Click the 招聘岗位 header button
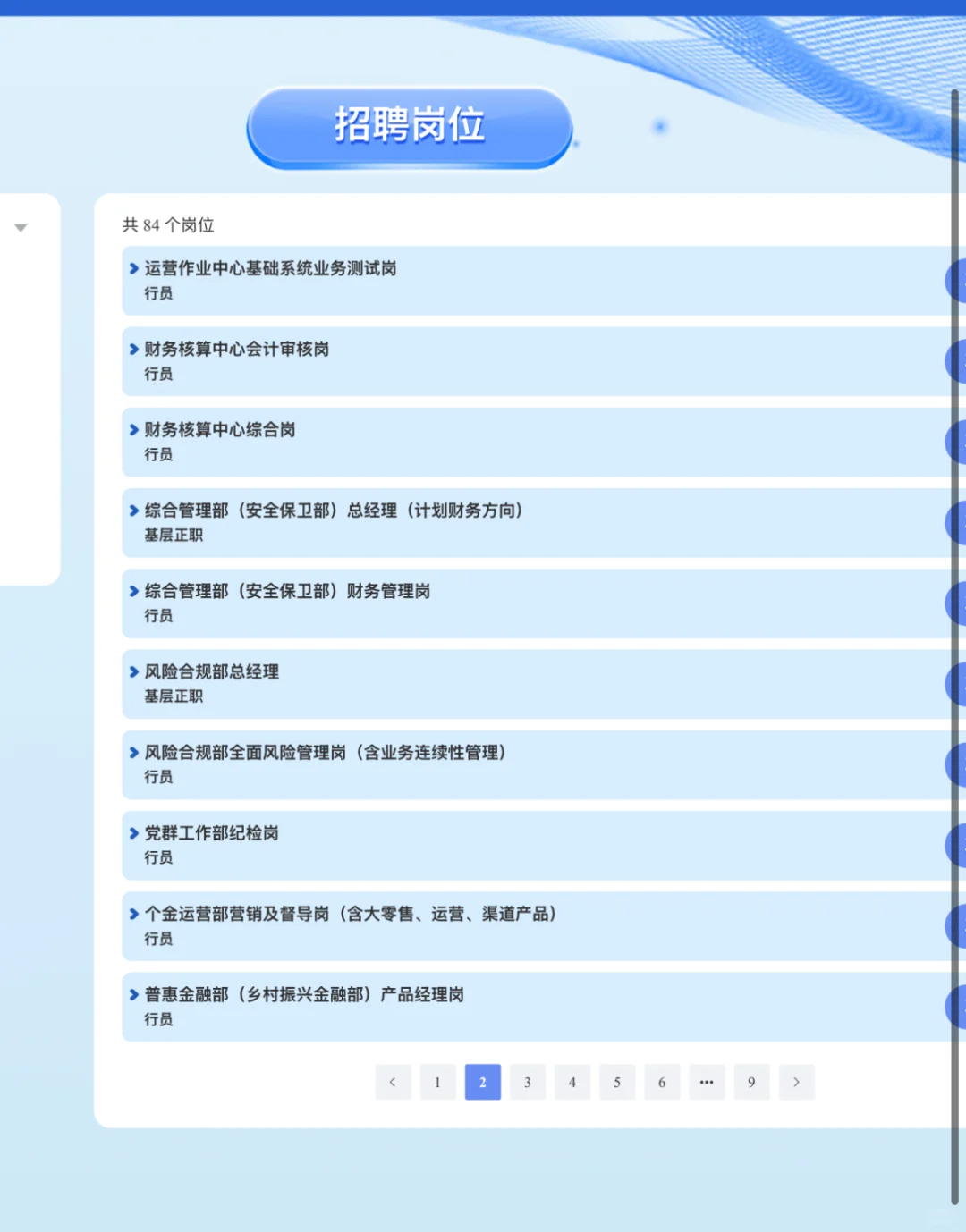Screen dimensions: 966x1232 [410, 126]
